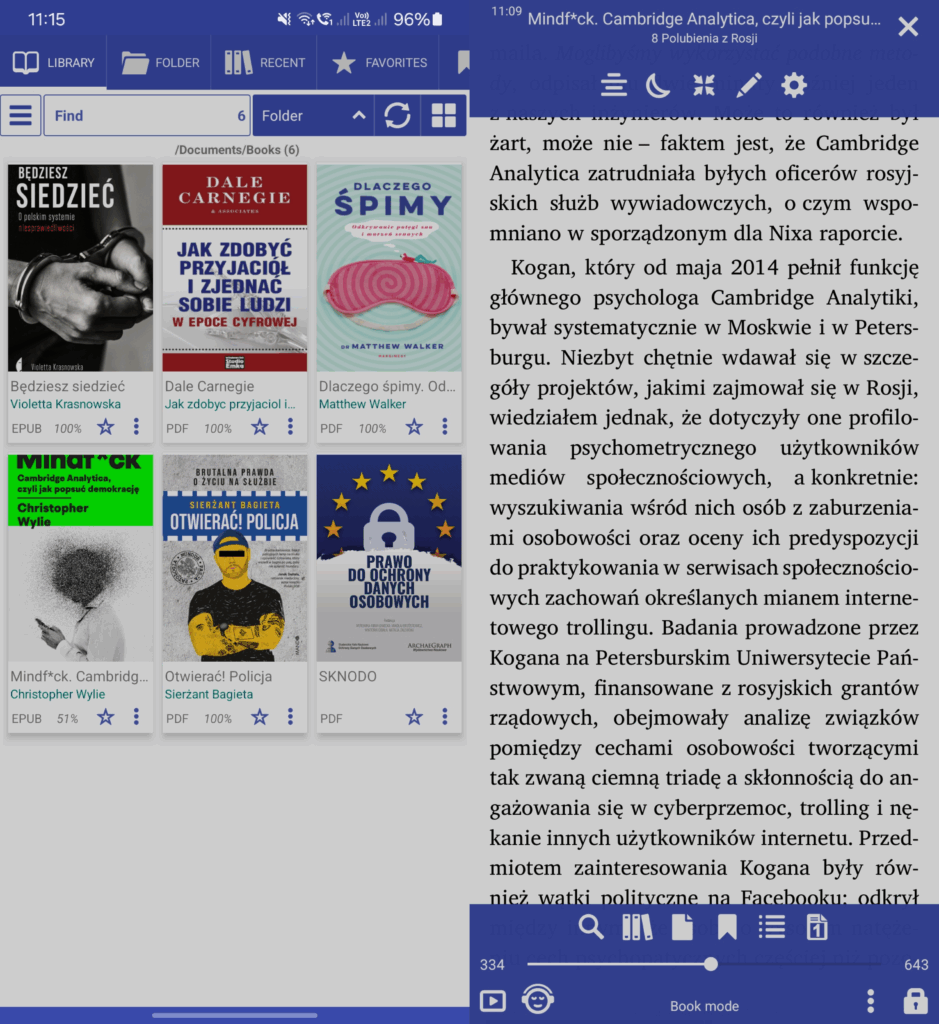Select author link Christopher Wylie
Screen dimensions: 939x1024
pyautogui.click(x=57, y=694)
